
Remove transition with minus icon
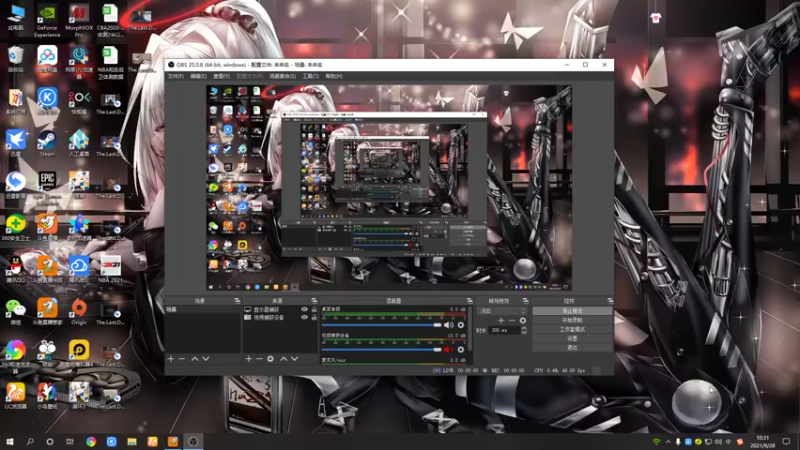512,320
